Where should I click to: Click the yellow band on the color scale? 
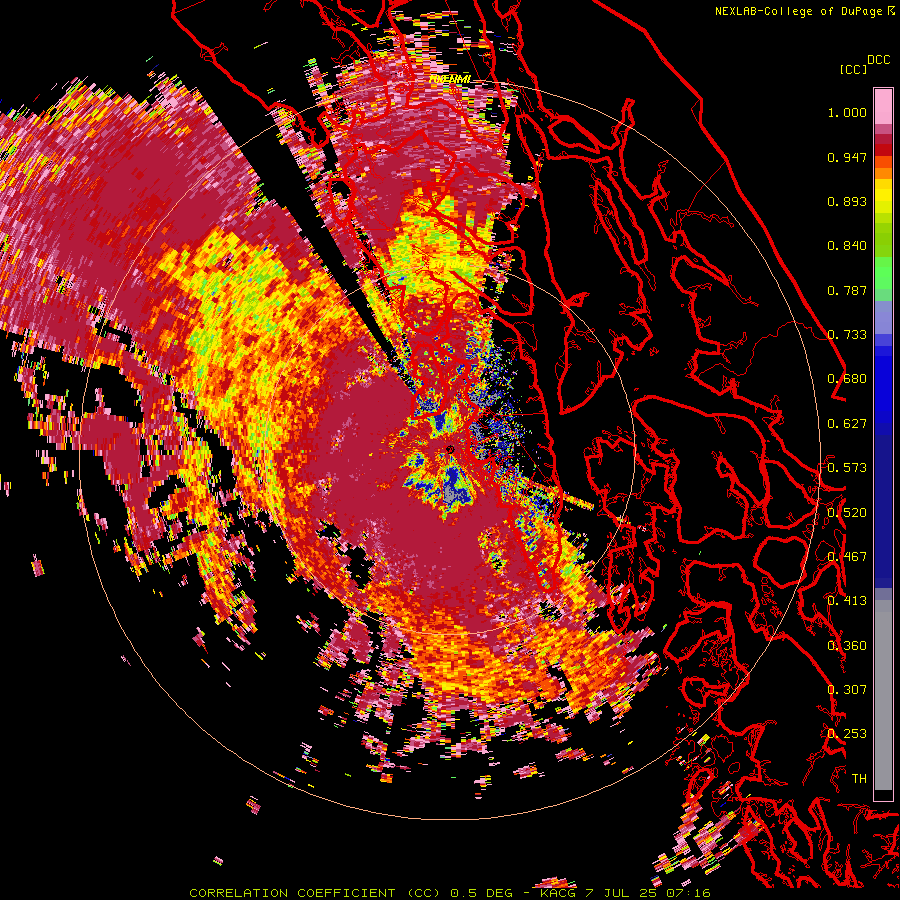(x=883, y=196)
